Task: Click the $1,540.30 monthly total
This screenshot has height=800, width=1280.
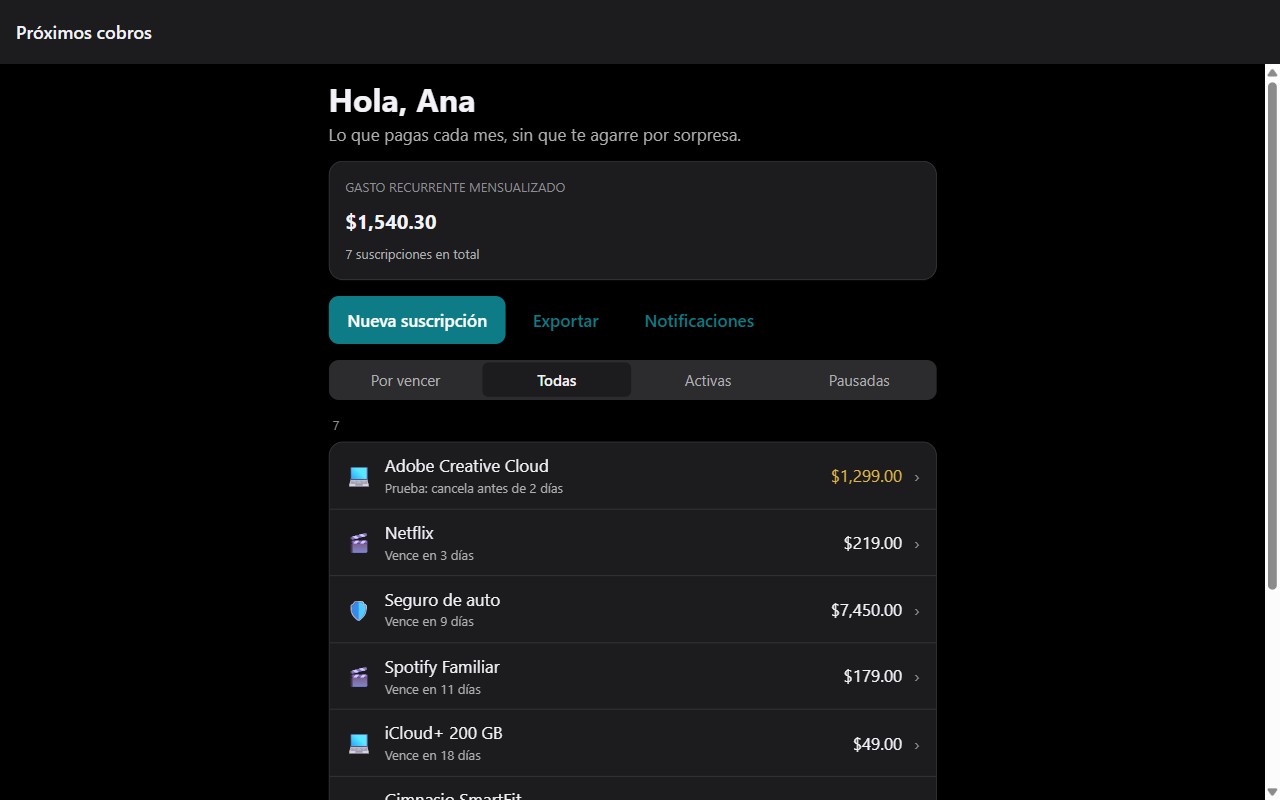Action: pos(391,222)
